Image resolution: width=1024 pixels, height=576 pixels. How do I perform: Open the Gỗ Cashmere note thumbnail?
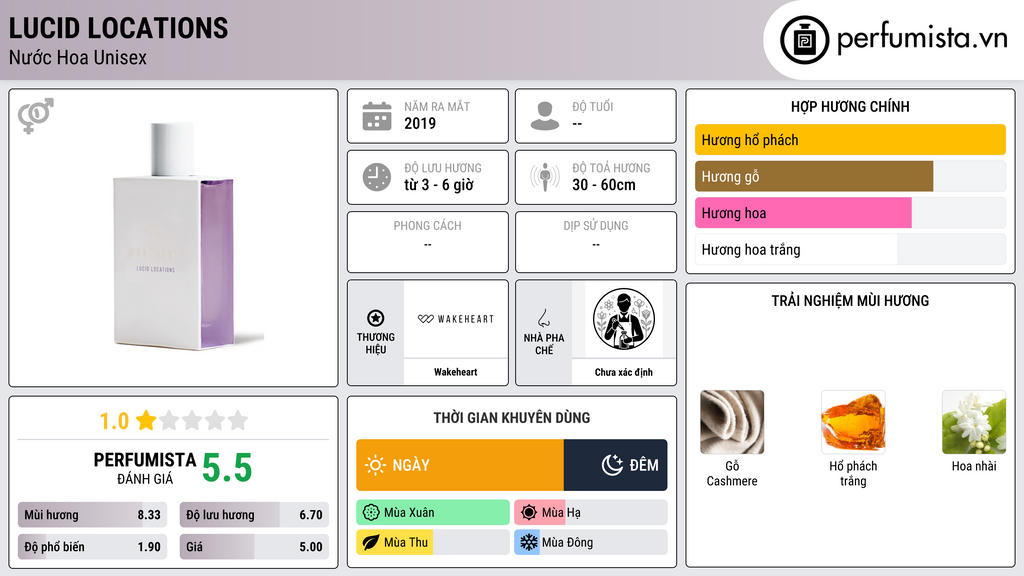732,422
